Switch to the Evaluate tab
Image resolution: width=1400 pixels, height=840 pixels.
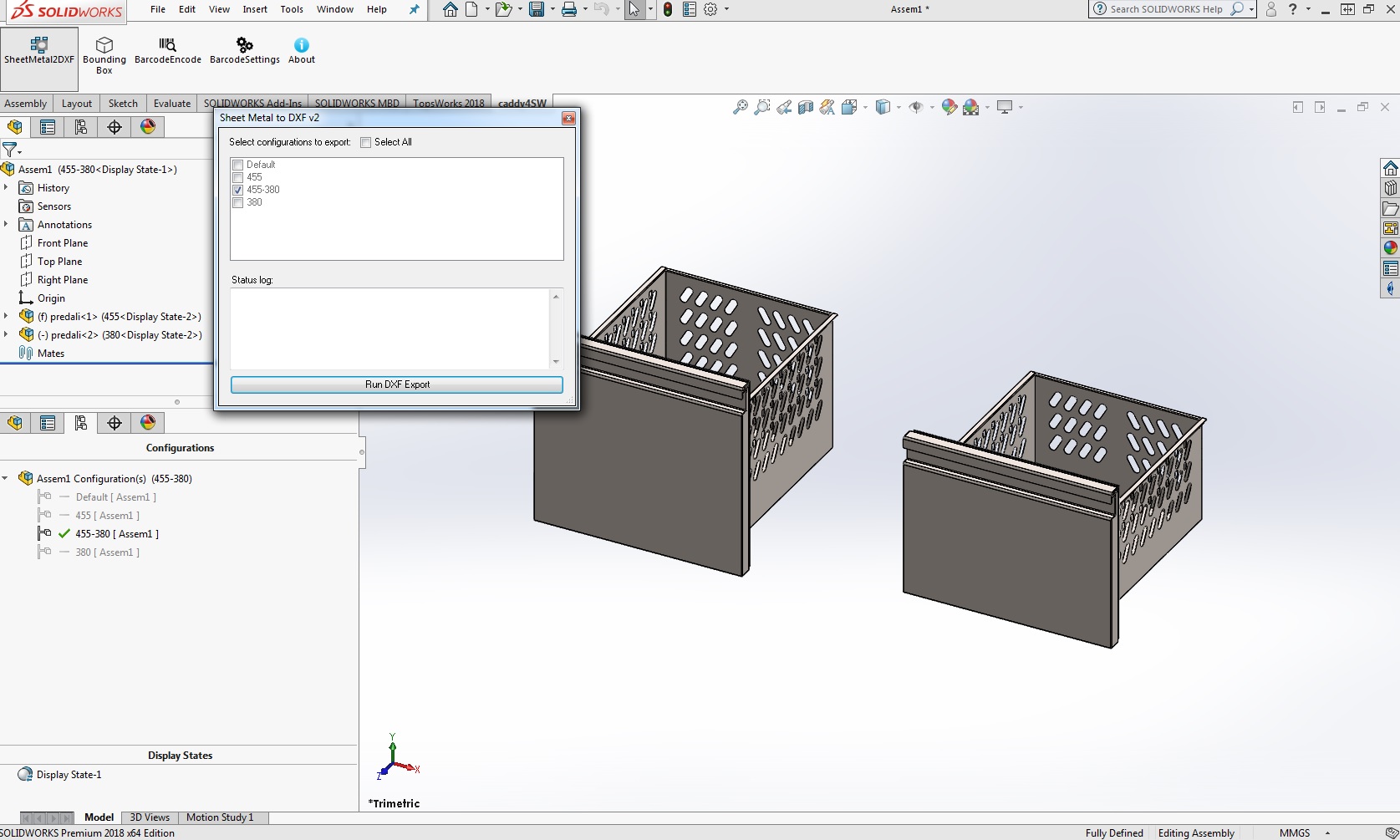point(171,104)
